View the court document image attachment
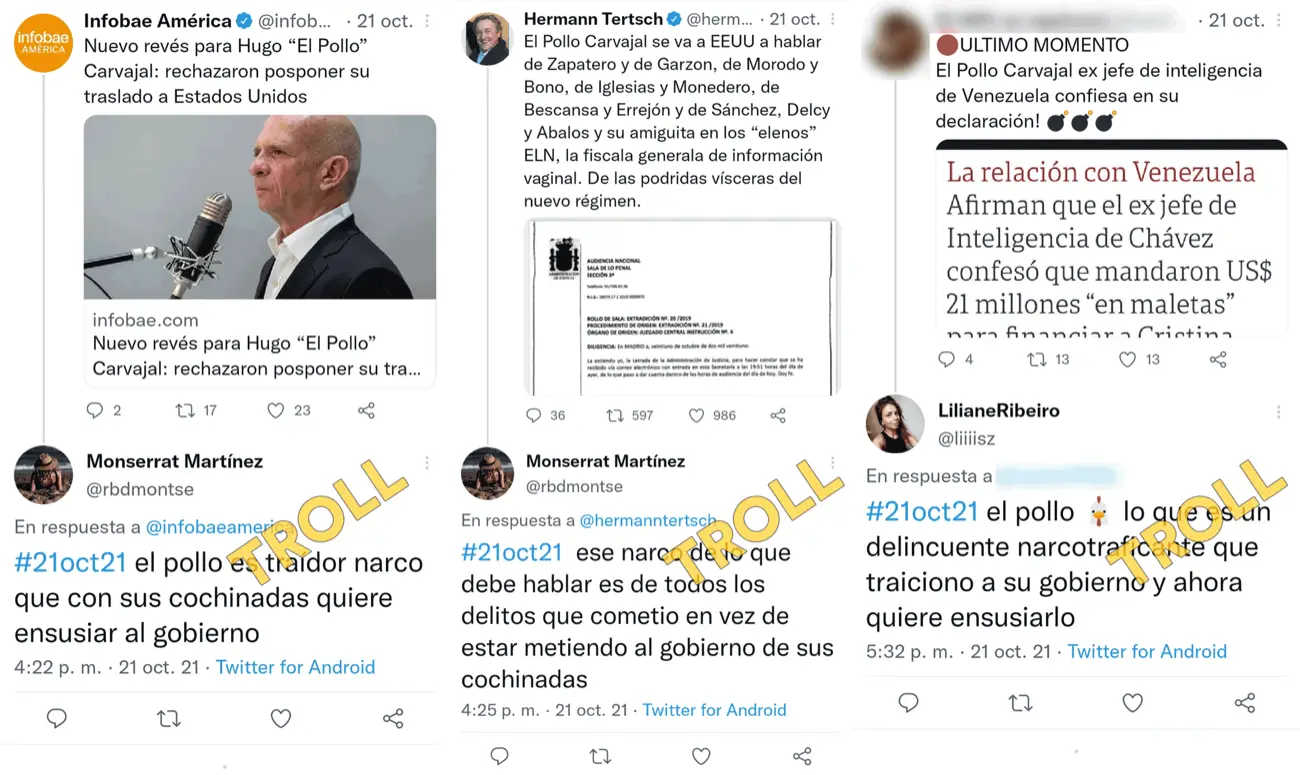Image resolution: width=1300 pixels, height=775 pixels. (x=682, y=307)
